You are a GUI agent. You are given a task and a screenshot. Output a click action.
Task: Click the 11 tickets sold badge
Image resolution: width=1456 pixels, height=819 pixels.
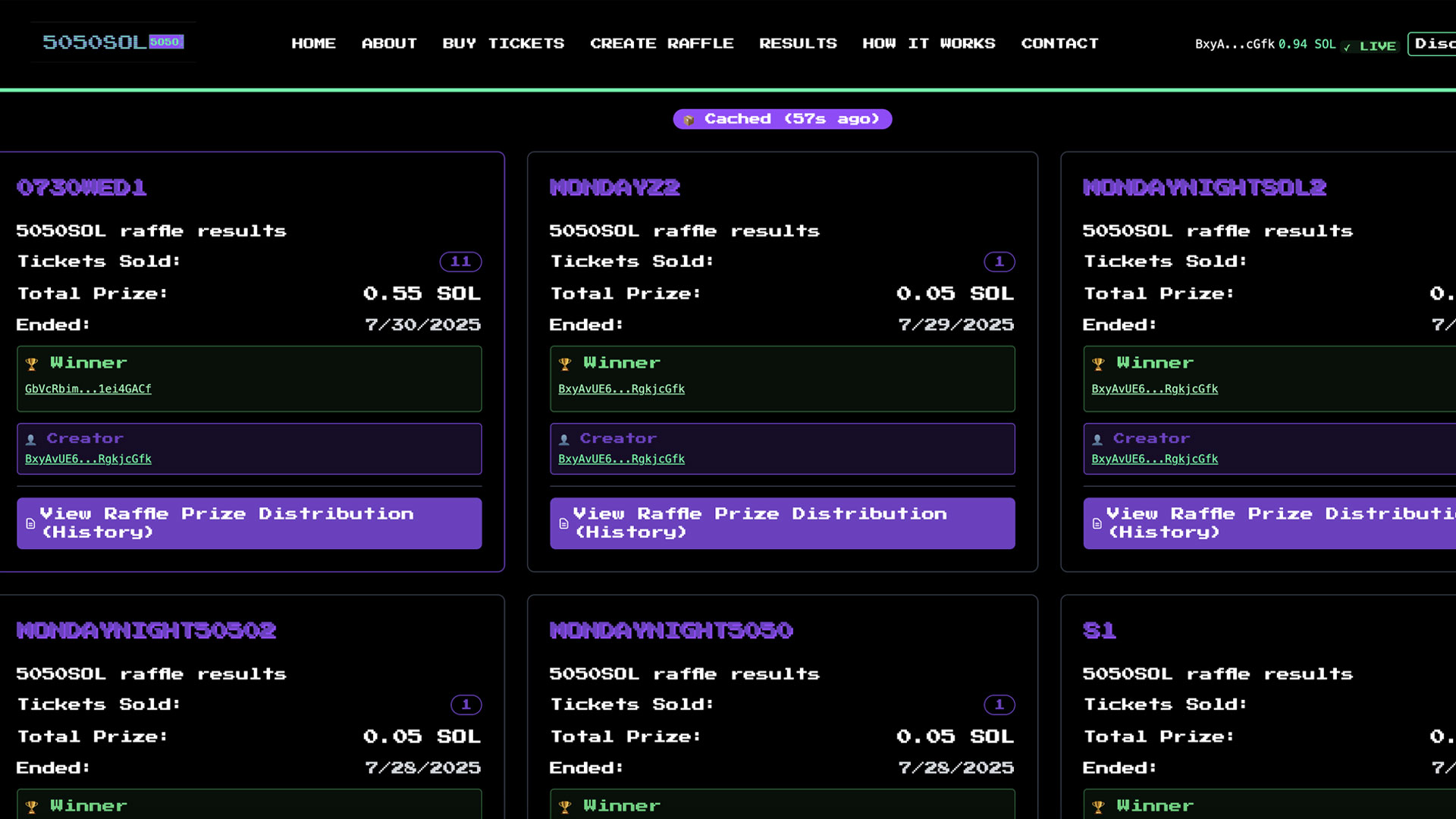pyautogui.click(x=460, y=262)
